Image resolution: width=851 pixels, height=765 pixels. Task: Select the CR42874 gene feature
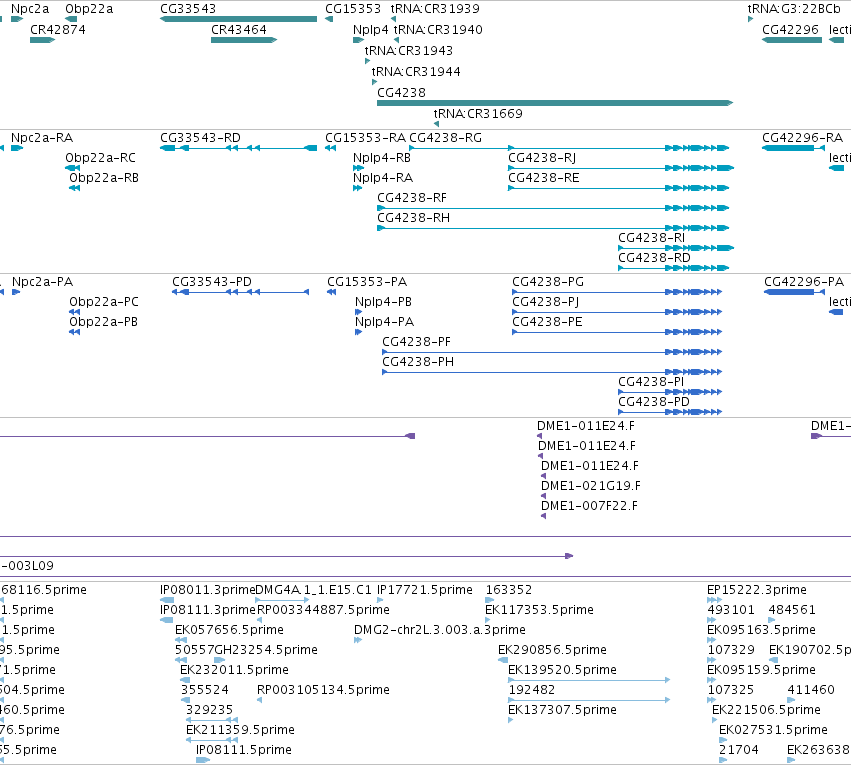click(x=42, y=40)
